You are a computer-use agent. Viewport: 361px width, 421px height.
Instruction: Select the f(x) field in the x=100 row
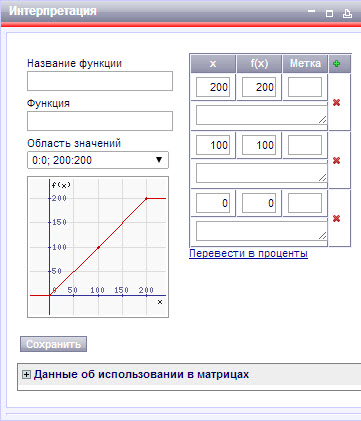pyautogui.click(x=259, y=145)
